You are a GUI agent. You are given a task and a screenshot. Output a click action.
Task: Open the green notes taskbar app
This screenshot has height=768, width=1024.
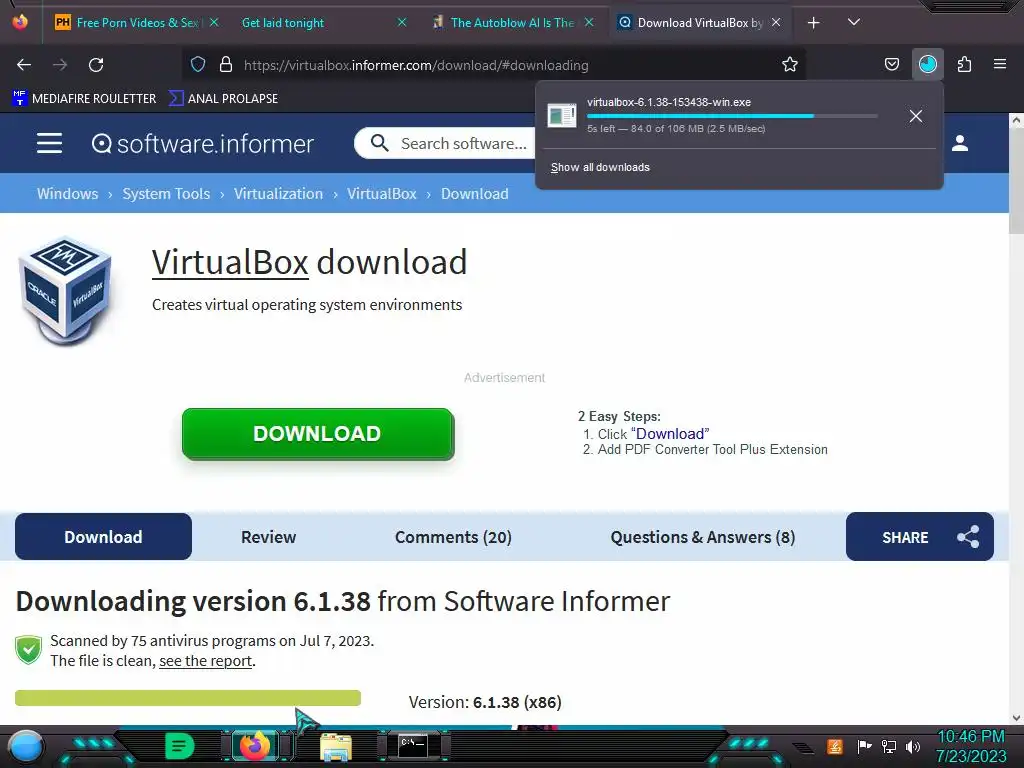(180, 746)
